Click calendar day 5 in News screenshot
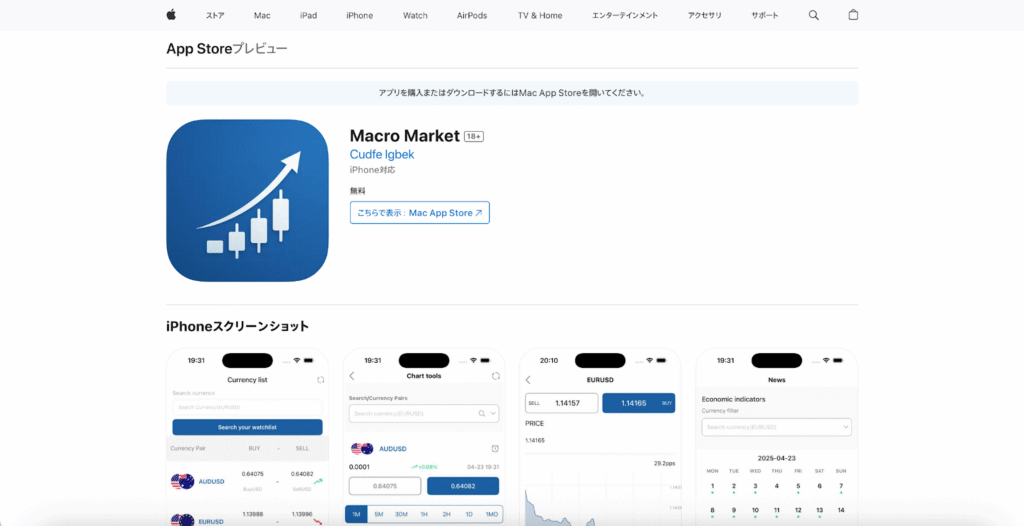This screenshot has height=526, width=1024. click(798, 486)
